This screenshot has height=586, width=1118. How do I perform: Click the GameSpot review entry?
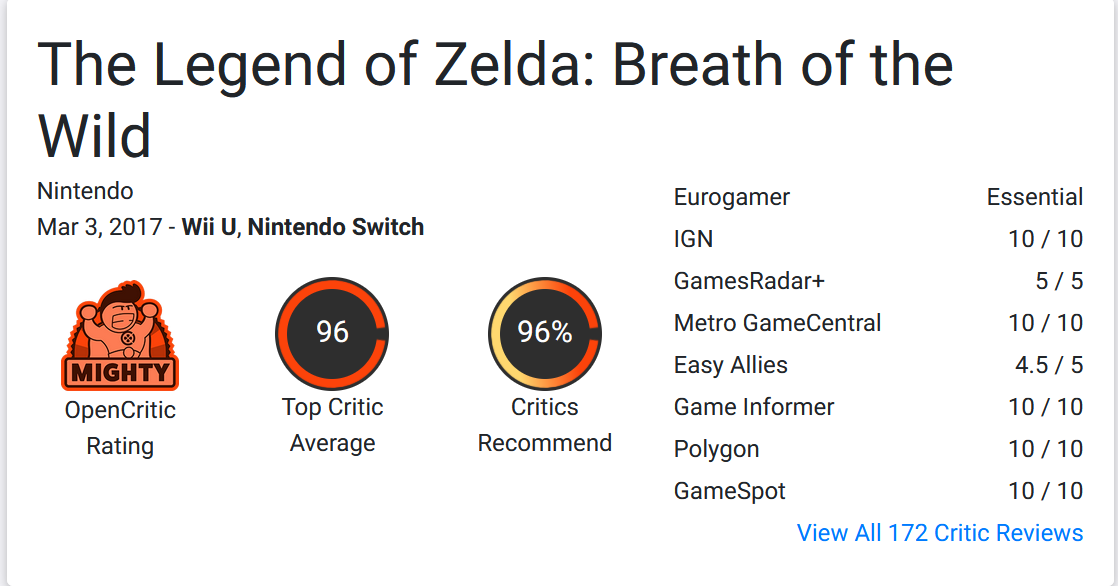[x=730, y=491]
